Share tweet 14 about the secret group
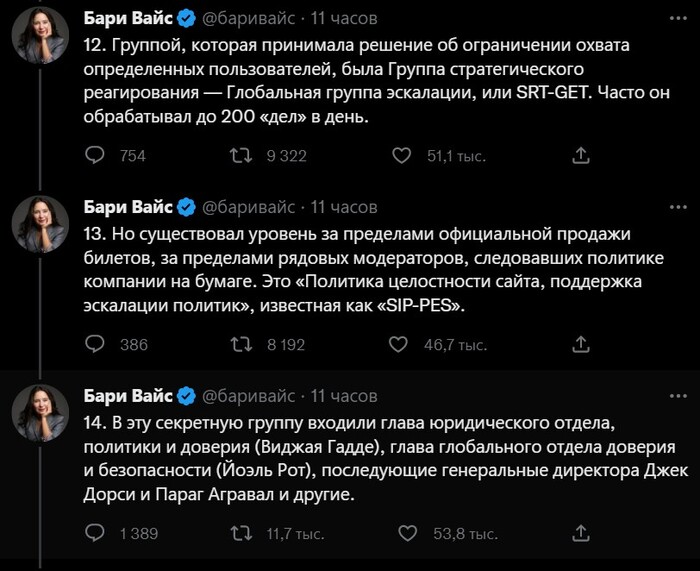The height and width of the screenshot is (571, 700). (x=581, y=533)
